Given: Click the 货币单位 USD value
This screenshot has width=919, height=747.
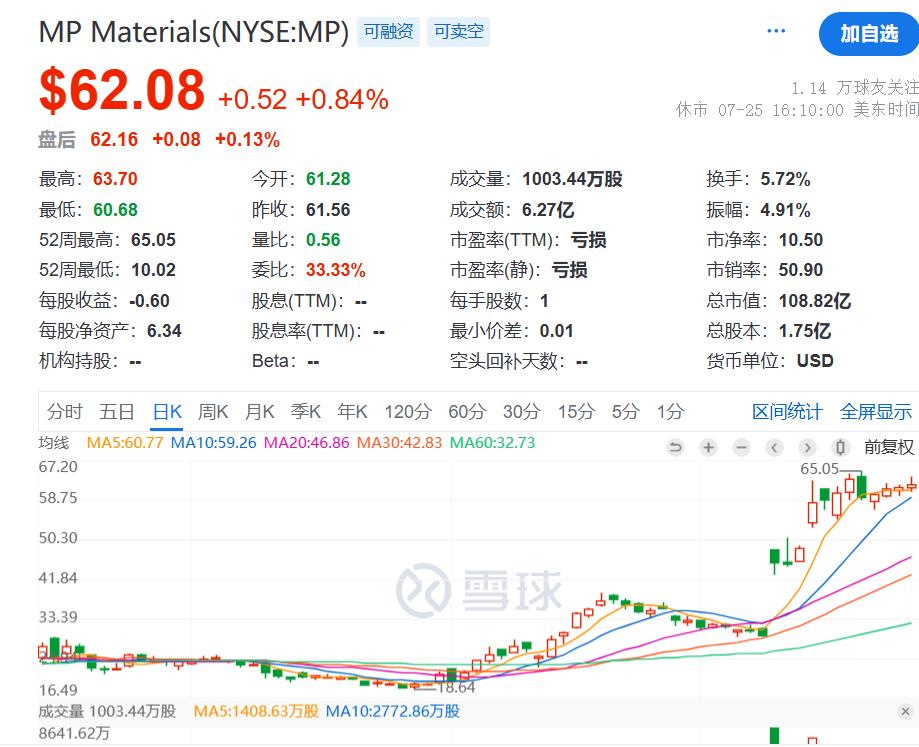Looking at the screenshot, I should tap(815, 361).
